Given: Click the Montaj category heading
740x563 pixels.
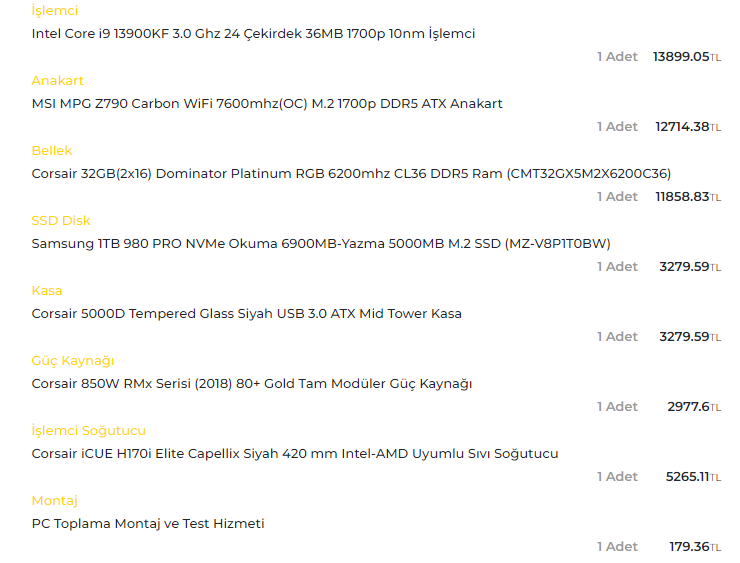Looking at the screenshot, I should 54,501.
